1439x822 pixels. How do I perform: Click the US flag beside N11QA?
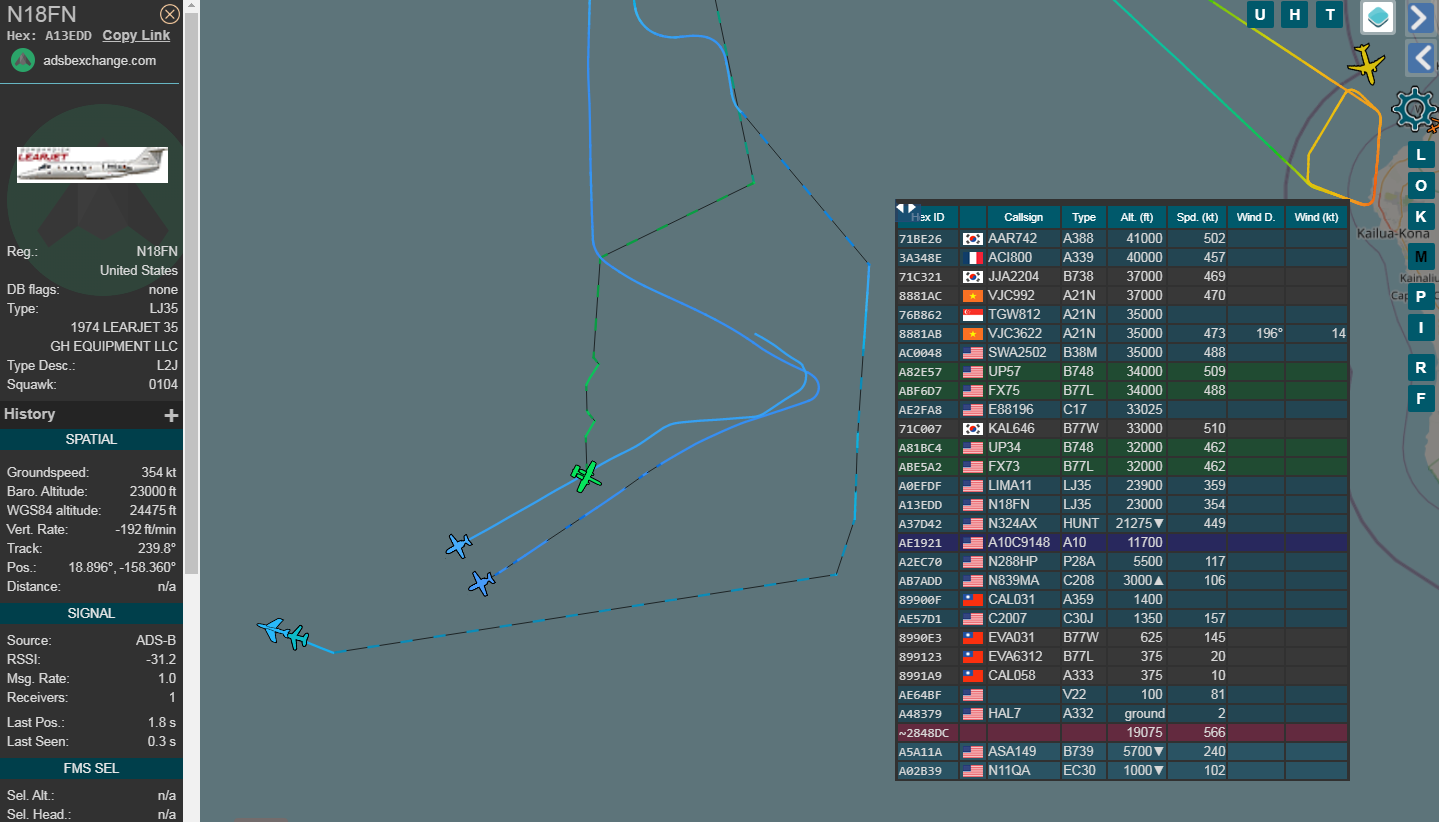click(x=972, y=771)
